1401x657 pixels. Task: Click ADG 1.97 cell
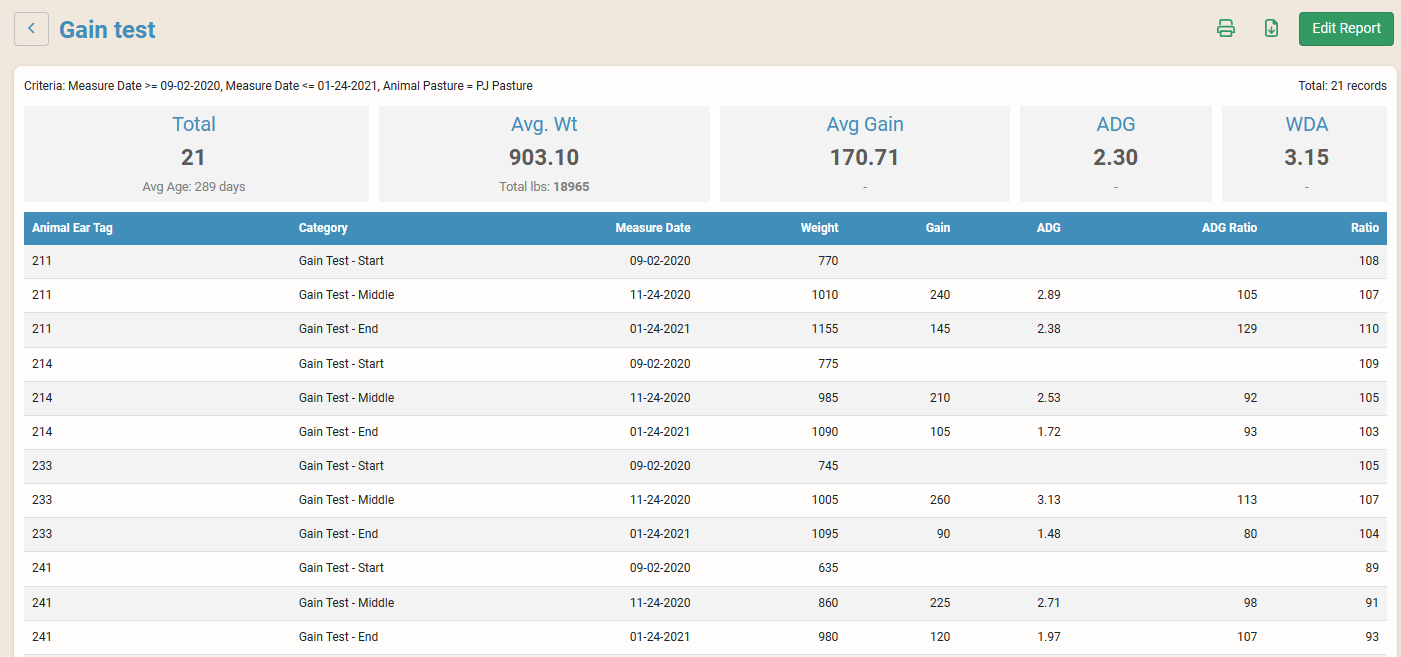[x=1049, y=637]
